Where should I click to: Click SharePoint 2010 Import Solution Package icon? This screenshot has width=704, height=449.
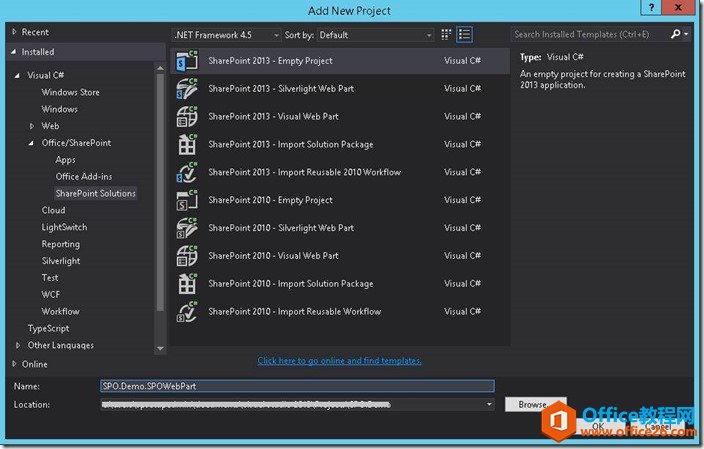(187, 283)
